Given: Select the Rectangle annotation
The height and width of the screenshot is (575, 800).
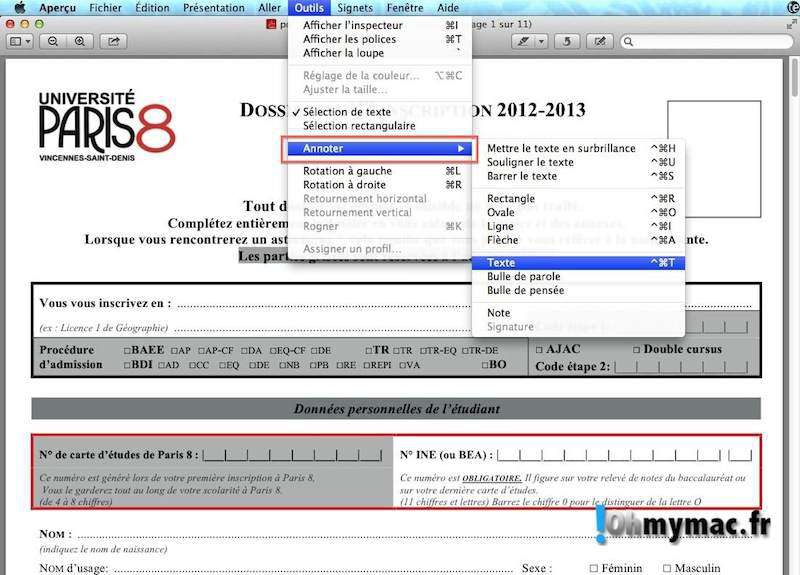Looking at the screenshot, I should pos(579,198).
